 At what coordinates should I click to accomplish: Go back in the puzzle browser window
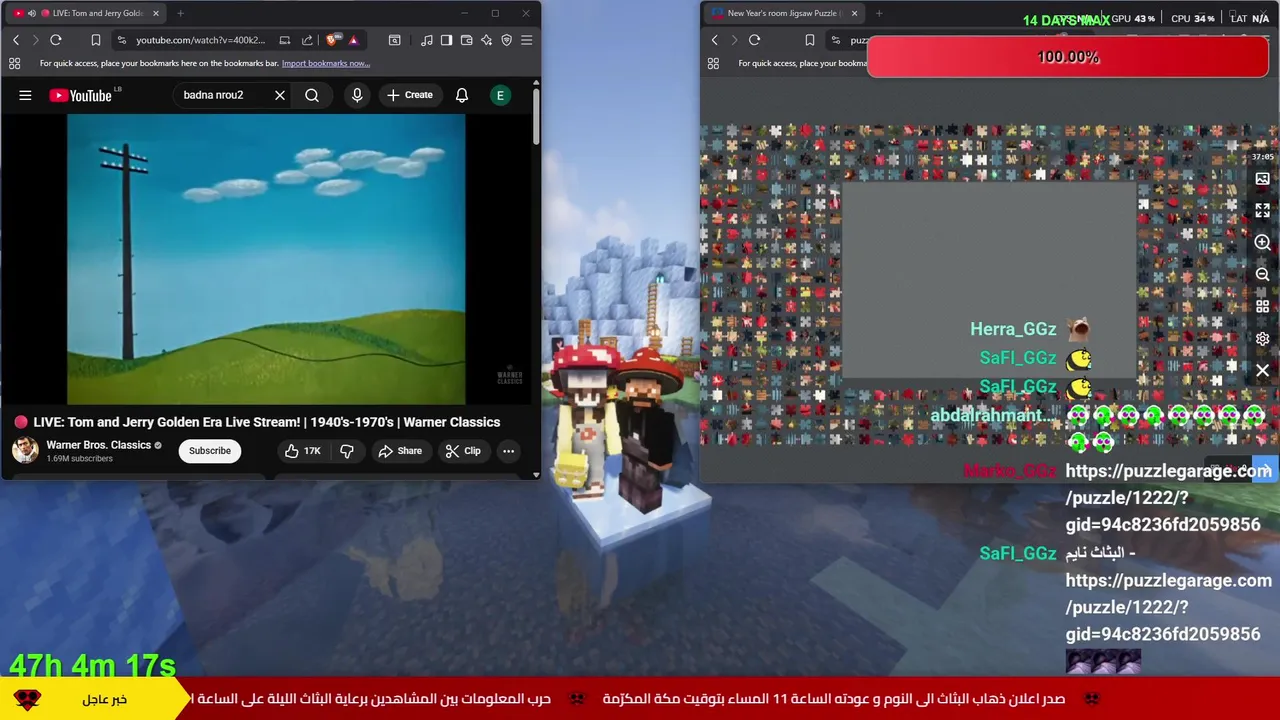pos(714,40)
